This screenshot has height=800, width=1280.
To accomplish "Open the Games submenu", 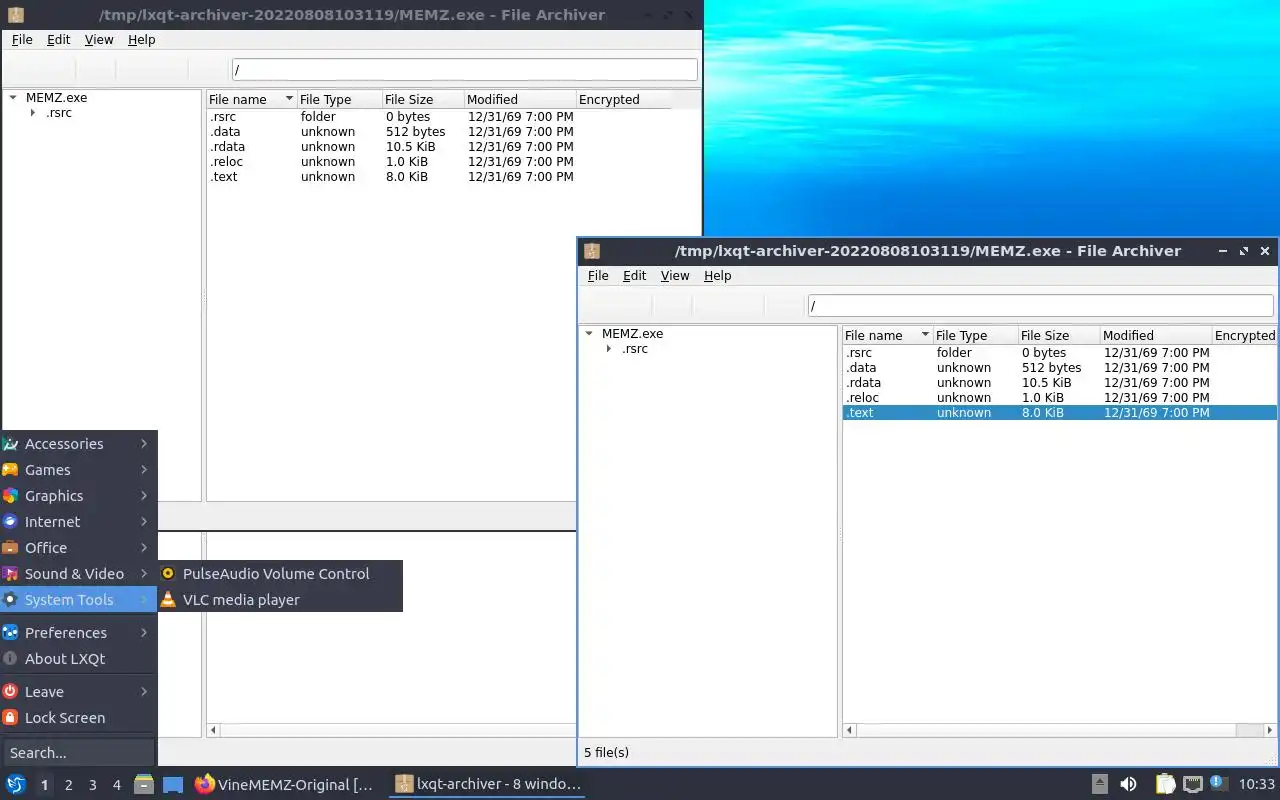I will [78, 470].
